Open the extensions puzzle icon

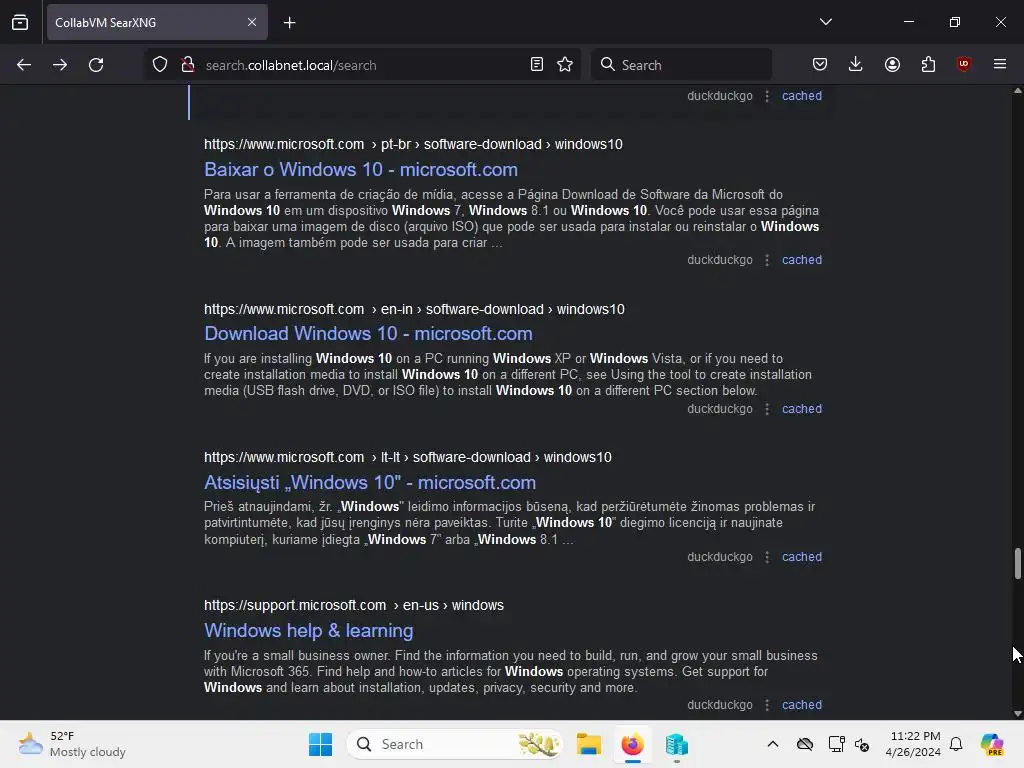tap(928, 65)
